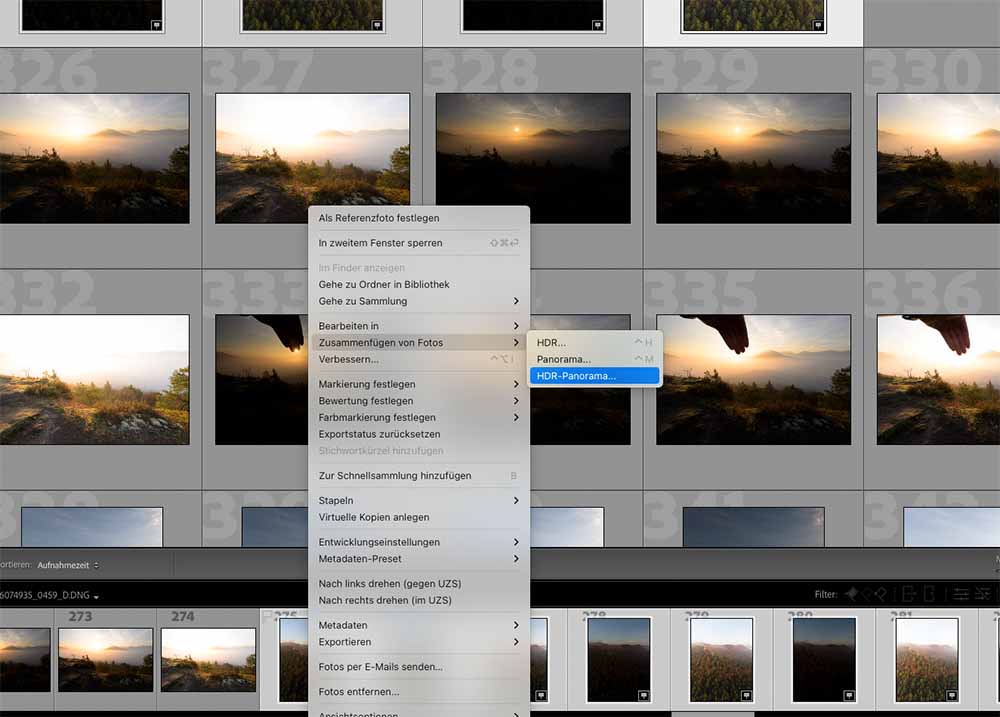Select grid photo 329 sunset thumbnail
This screenshot has height=717, width=1000.
pyautogui.click(x=753, y=158)
